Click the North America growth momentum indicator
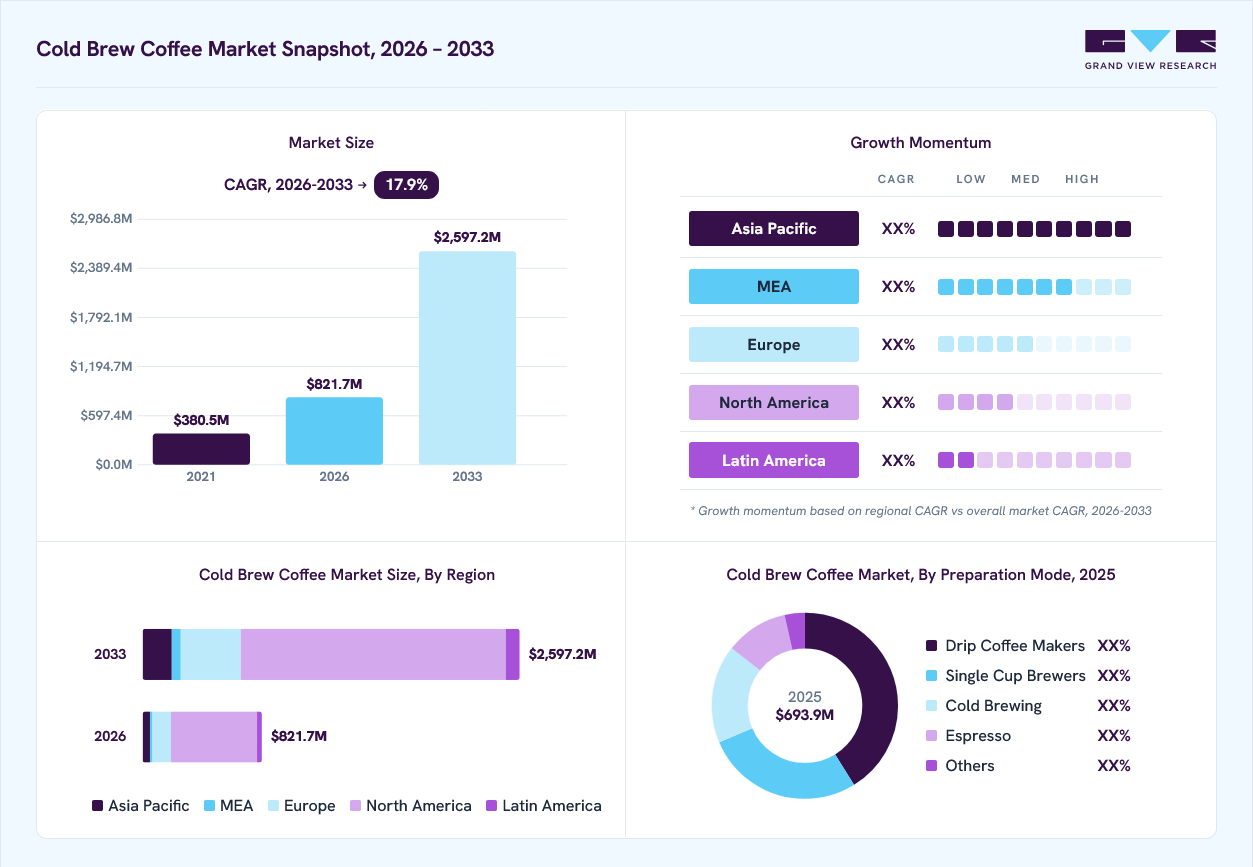 (1034, 402)
